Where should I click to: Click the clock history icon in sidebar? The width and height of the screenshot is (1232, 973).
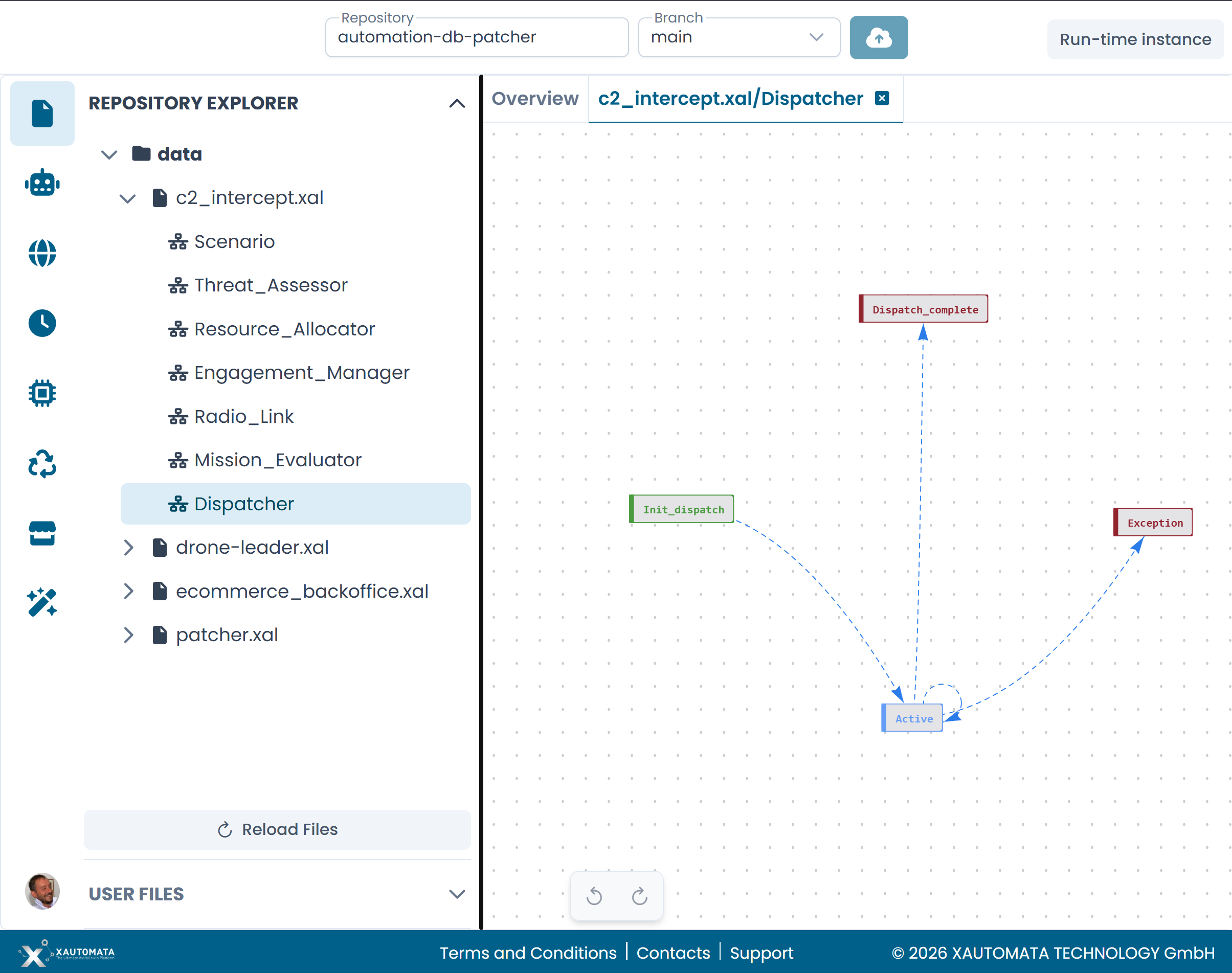point(42,323)
